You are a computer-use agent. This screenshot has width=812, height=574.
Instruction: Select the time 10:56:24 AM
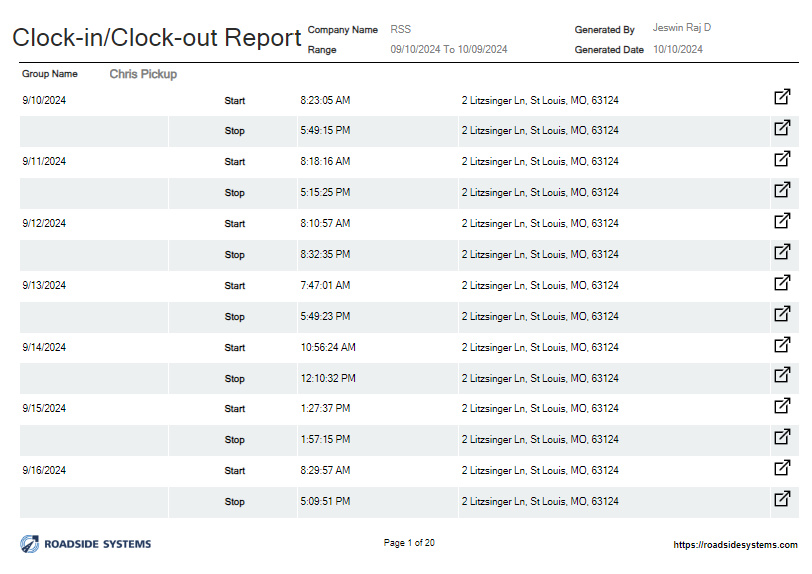tap(328, 347)
